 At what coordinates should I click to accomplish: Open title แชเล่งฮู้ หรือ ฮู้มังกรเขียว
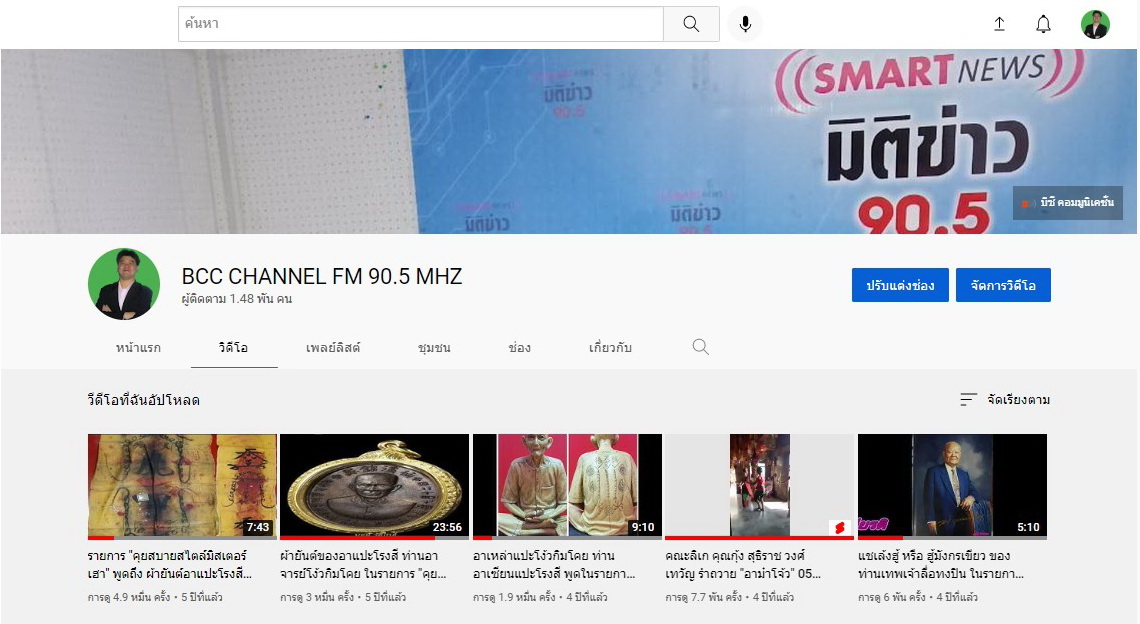coord(941,564)
